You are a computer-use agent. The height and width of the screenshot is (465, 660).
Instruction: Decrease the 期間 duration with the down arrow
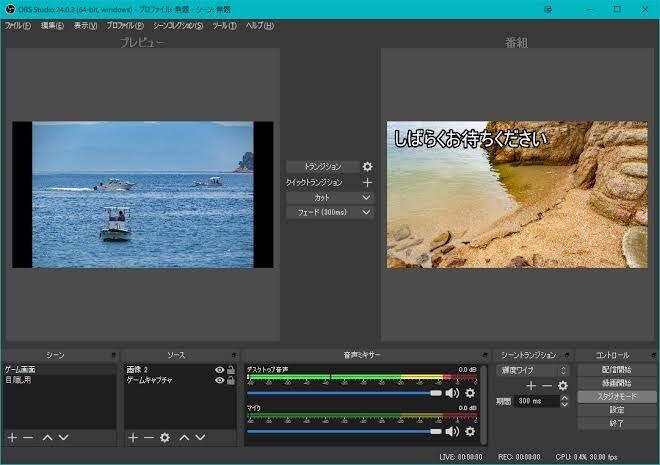point(564,404)
